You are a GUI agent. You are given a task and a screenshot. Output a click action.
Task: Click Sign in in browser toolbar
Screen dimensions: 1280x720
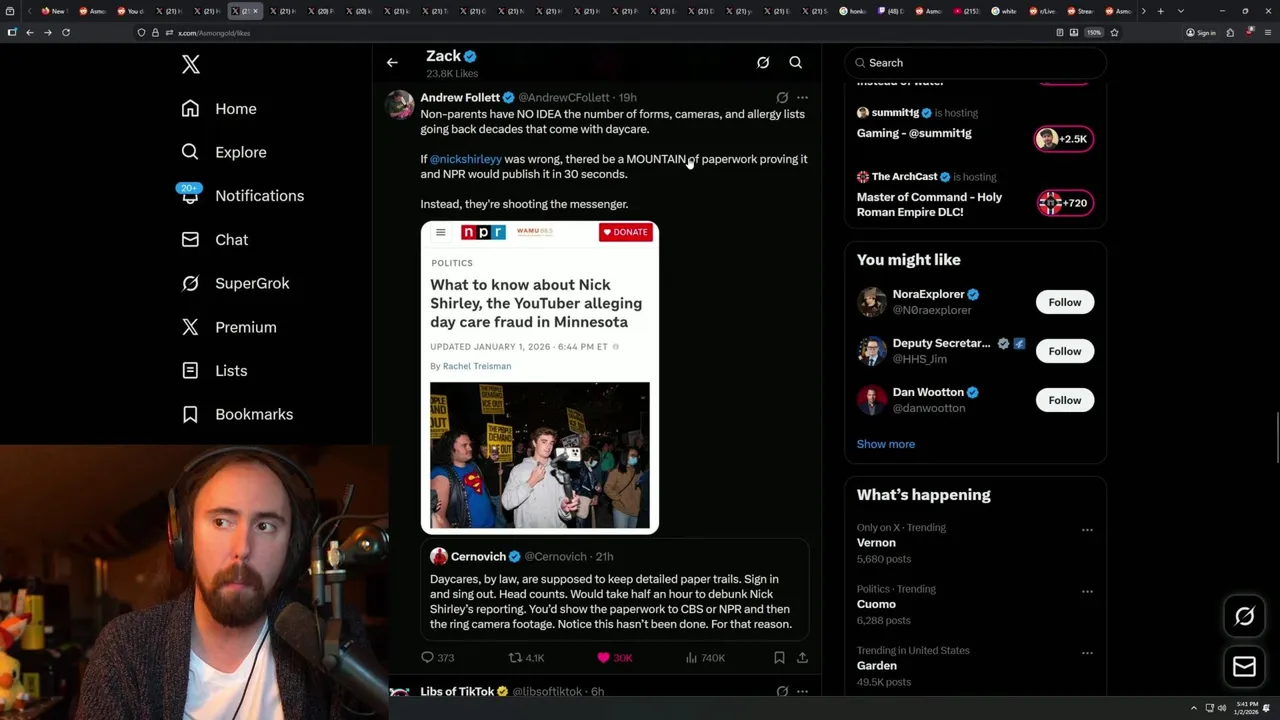pyautogui.click(x=1201, y=33)
